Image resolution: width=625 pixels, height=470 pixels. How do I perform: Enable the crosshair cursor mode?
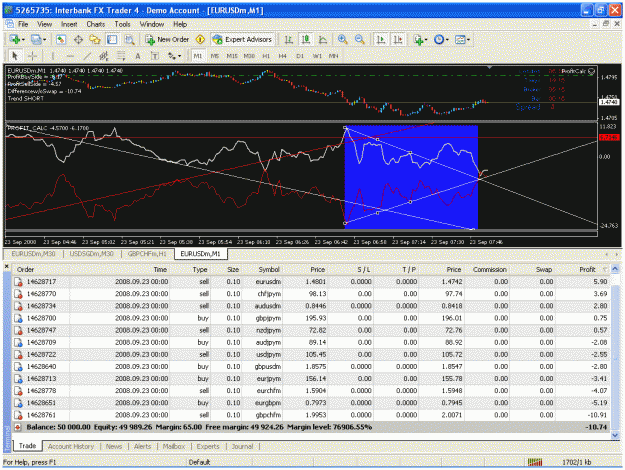32,56
